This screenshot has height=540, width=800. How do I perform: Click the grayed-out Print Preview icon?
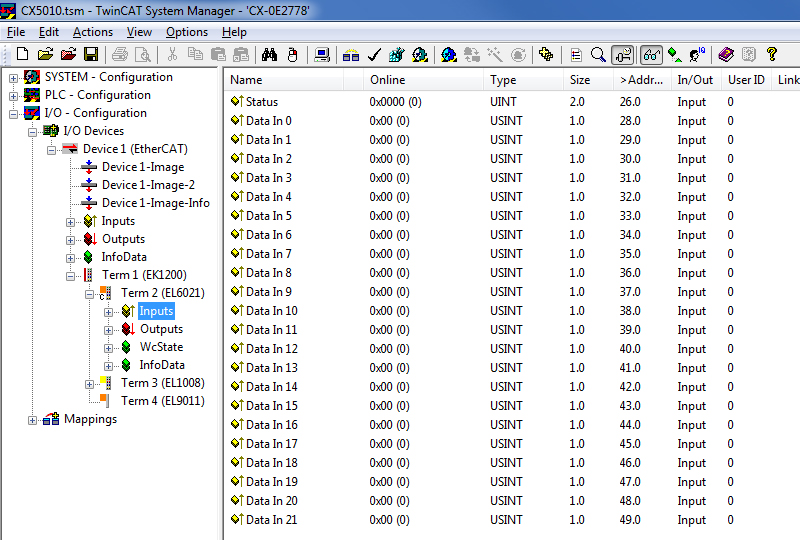(143, 54)
